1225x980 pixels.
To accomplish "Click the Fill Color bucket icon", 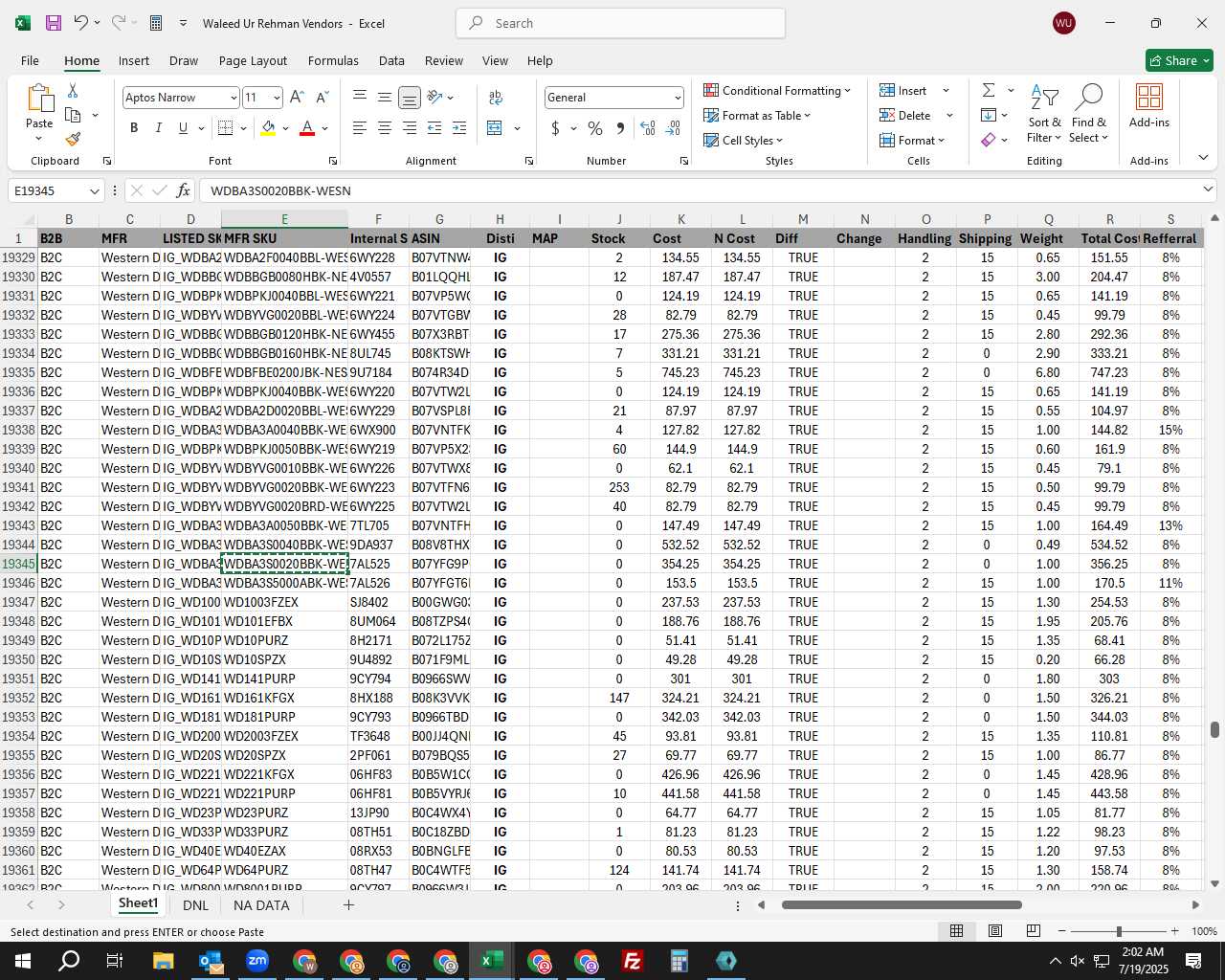I will click(268, 128).
